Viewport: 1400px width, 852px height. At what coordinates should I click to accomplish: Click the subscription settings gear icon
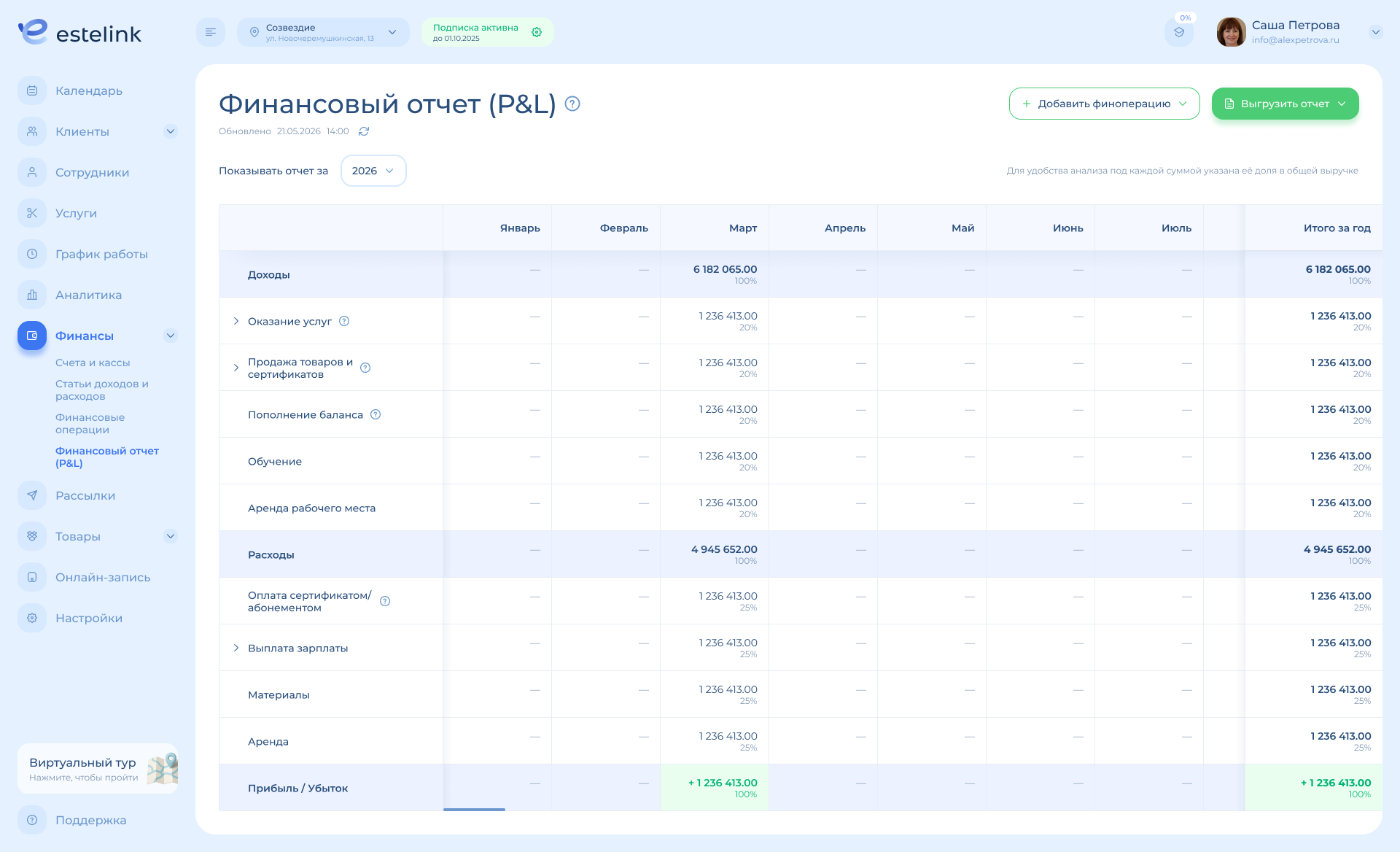tap(537, 32)
